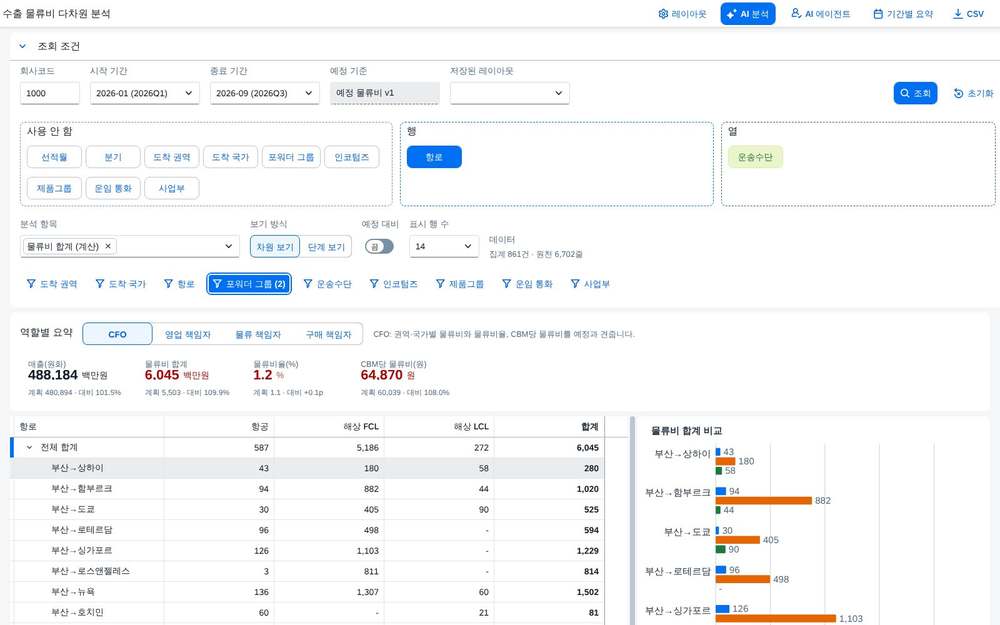
Task: Collapse the 조회 조건 section
Action: pos(23,46)
